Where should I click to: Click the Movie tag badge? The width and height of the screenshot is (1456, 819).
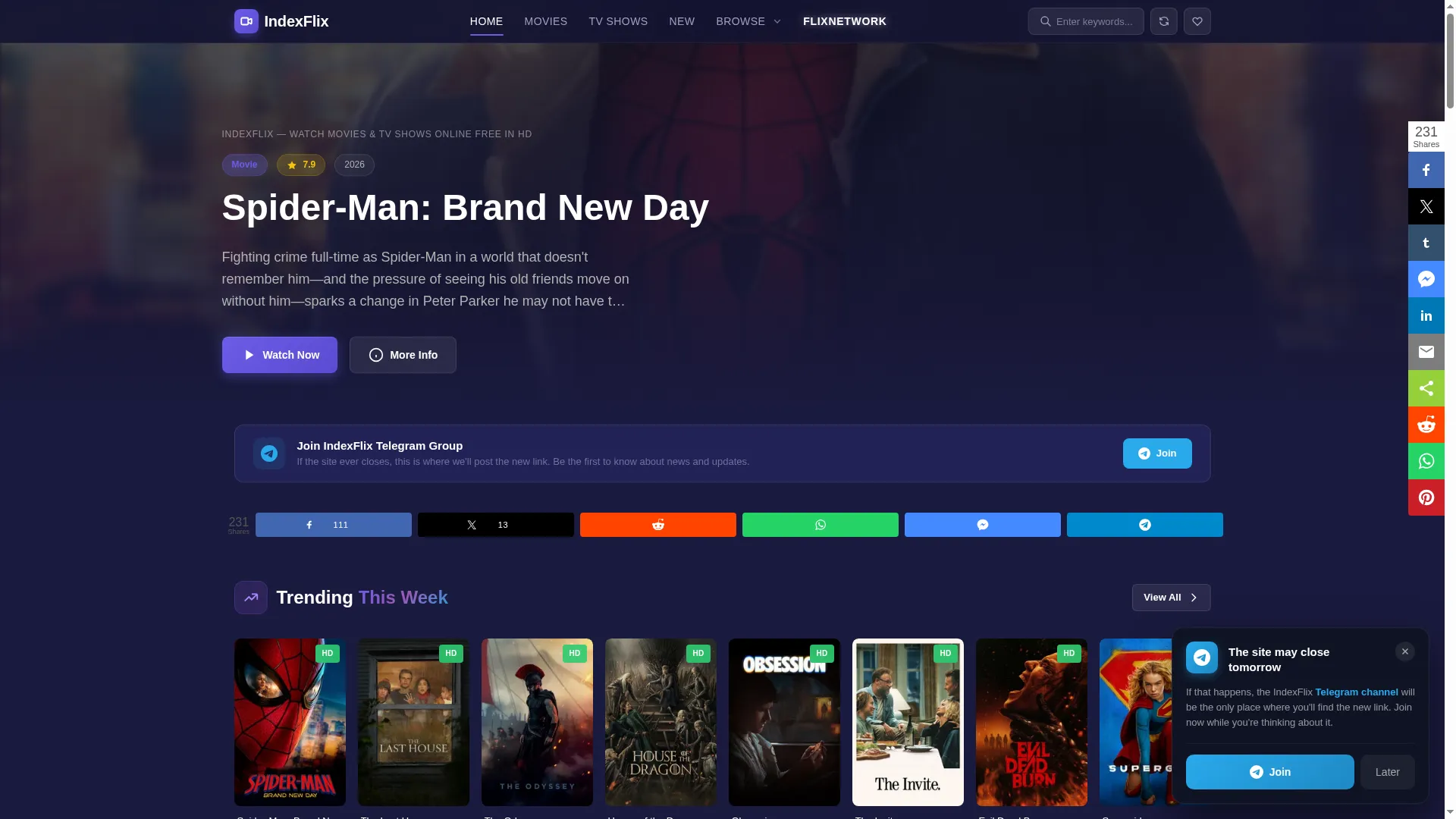point(244,165)
